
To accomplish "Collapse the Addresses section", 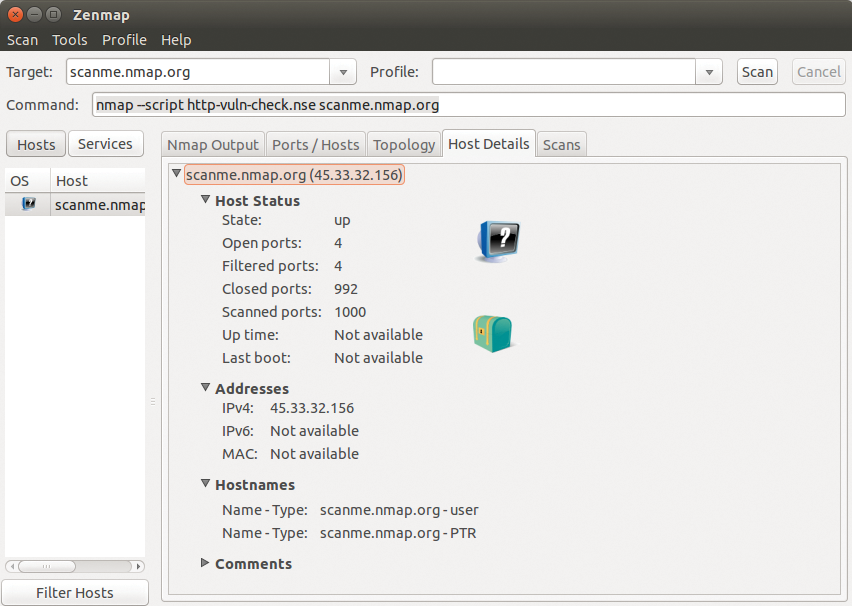I will pos(206,388).
